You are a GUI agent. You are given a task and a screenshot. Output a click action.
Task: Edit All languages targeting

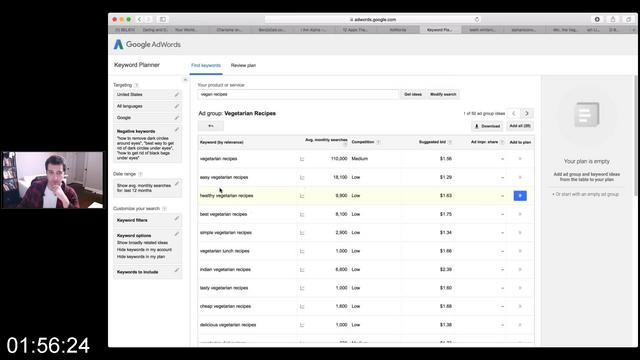[177, 106]
